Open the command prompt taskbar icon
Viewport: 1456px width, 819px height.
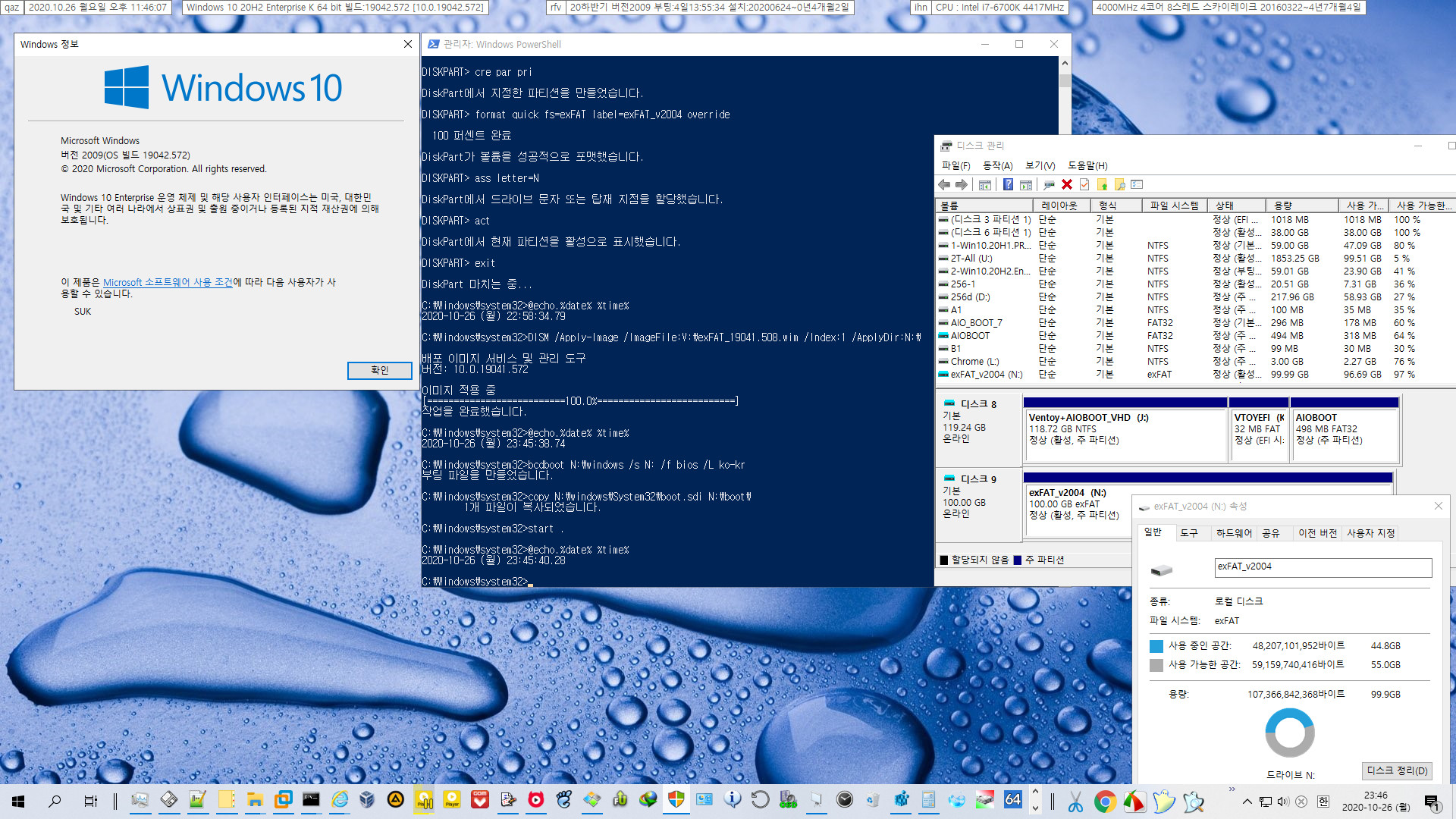tap(311, 799)
